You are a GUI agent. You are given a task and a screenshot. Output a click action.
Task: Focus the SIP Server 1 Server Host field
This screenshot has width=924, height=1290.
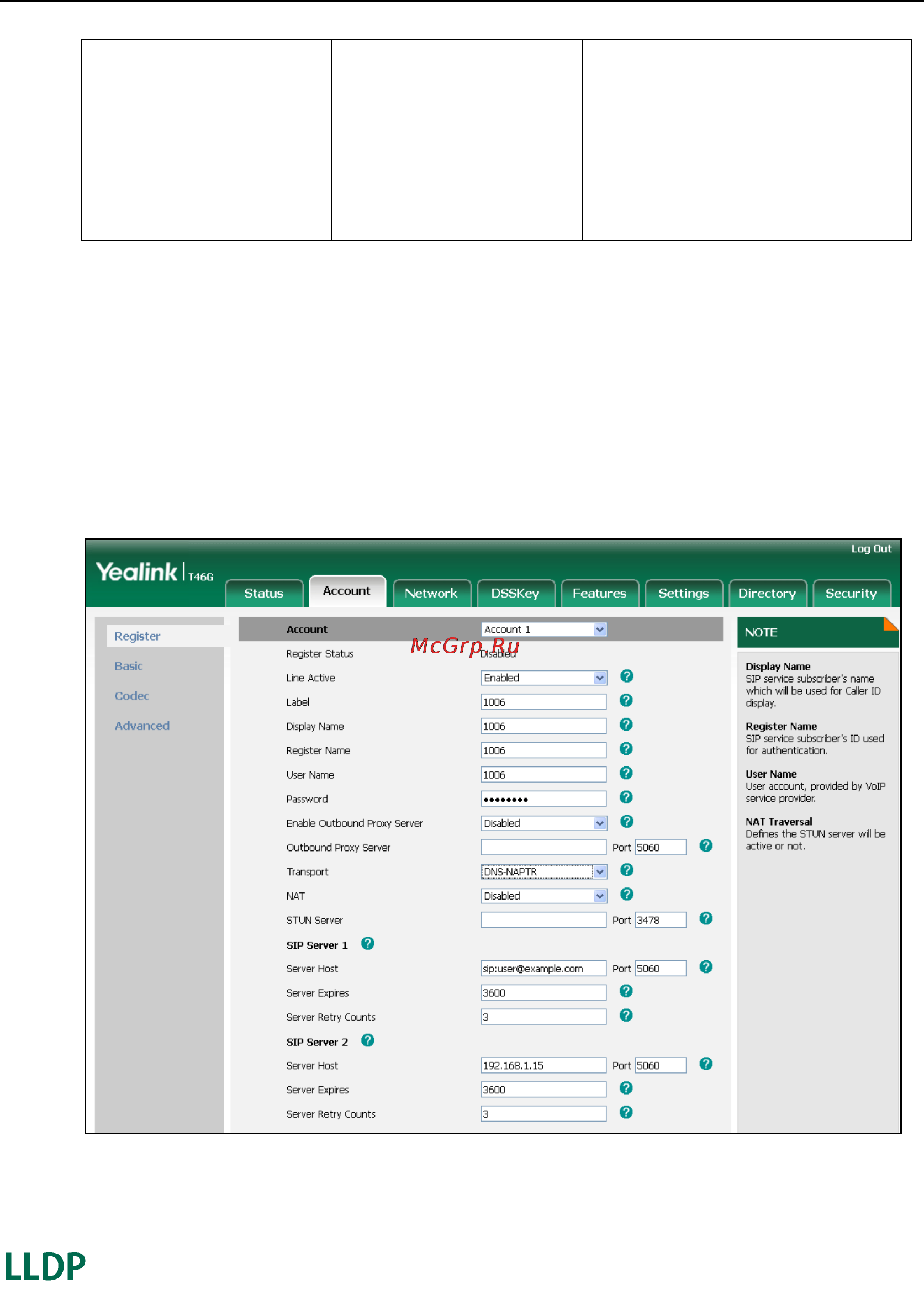544,969
